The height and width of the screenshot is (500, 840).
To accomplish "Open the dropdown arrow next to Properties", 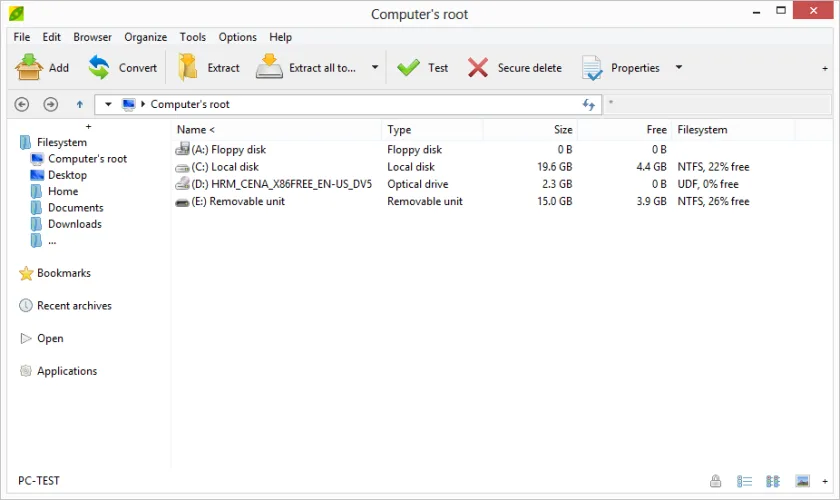I will click(679, 68).
